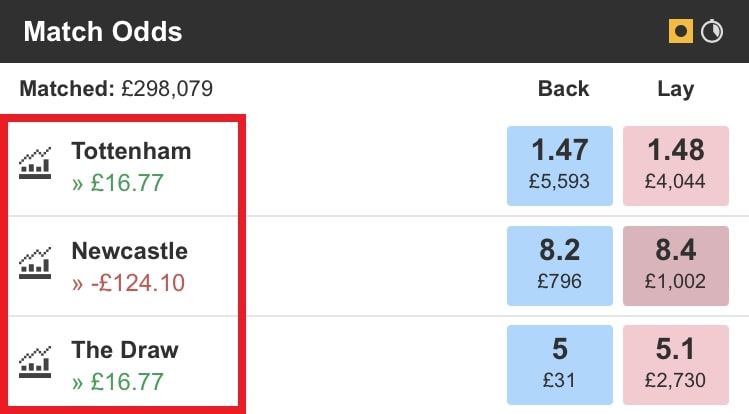Select the Tottenham runner name
The image size is (749, 414).
pyautogui.click(x=131, y=151)
